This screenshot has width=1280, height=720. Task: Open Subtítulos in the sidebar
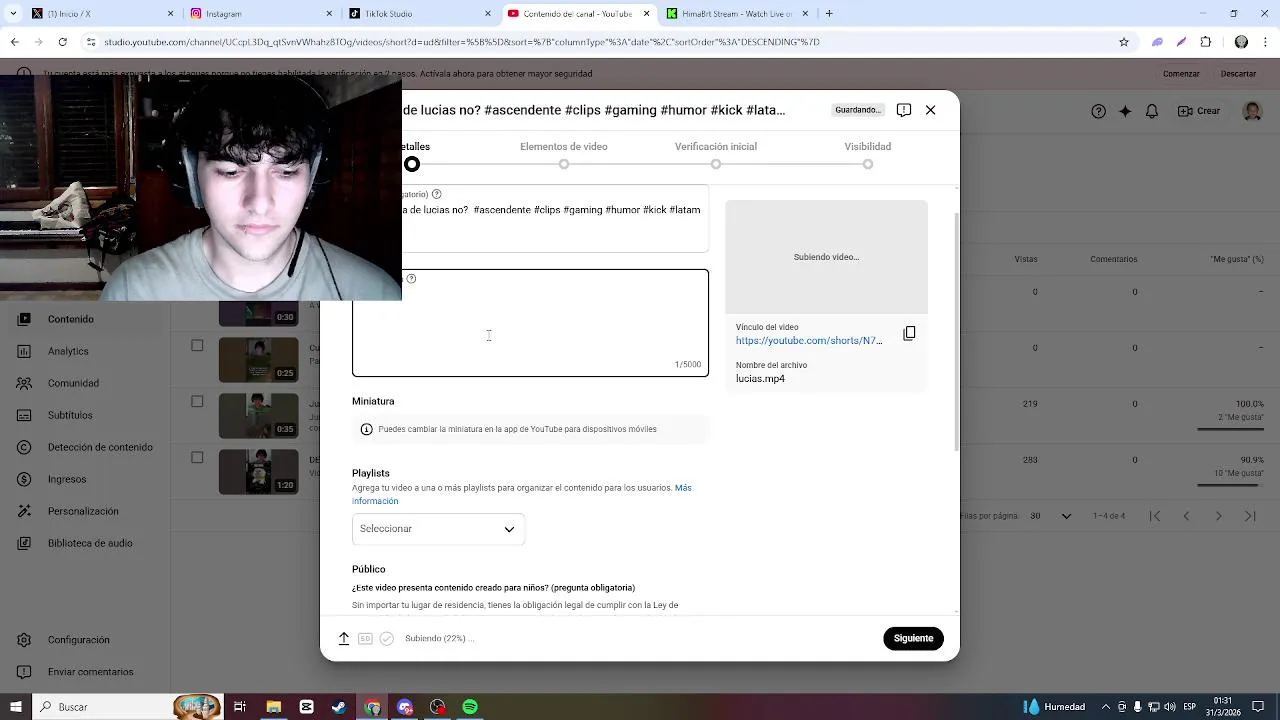click(x=70, y=415)
